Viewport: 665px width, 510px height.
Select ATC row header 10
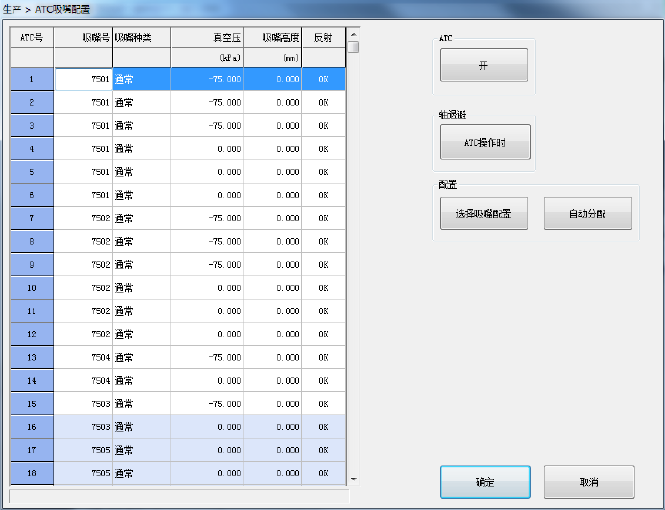click(x=32, y=288)
